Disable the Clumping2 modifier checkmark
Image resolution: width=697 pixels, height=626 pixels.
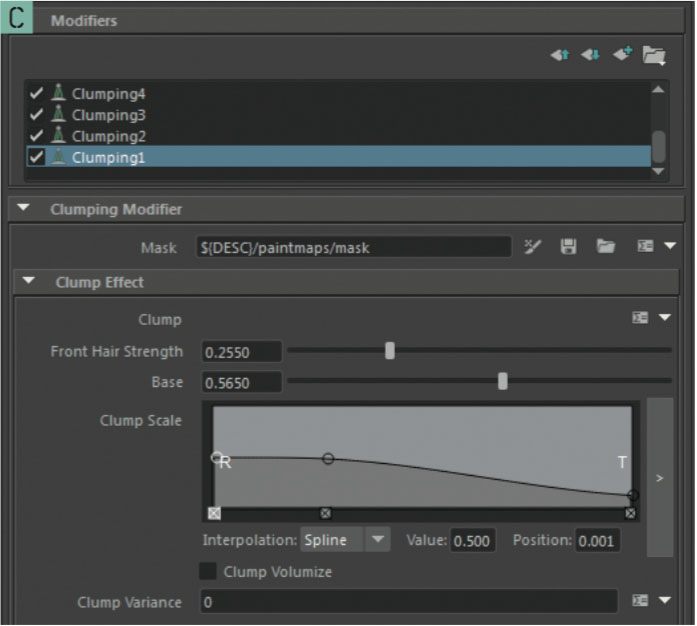[36, 136]
